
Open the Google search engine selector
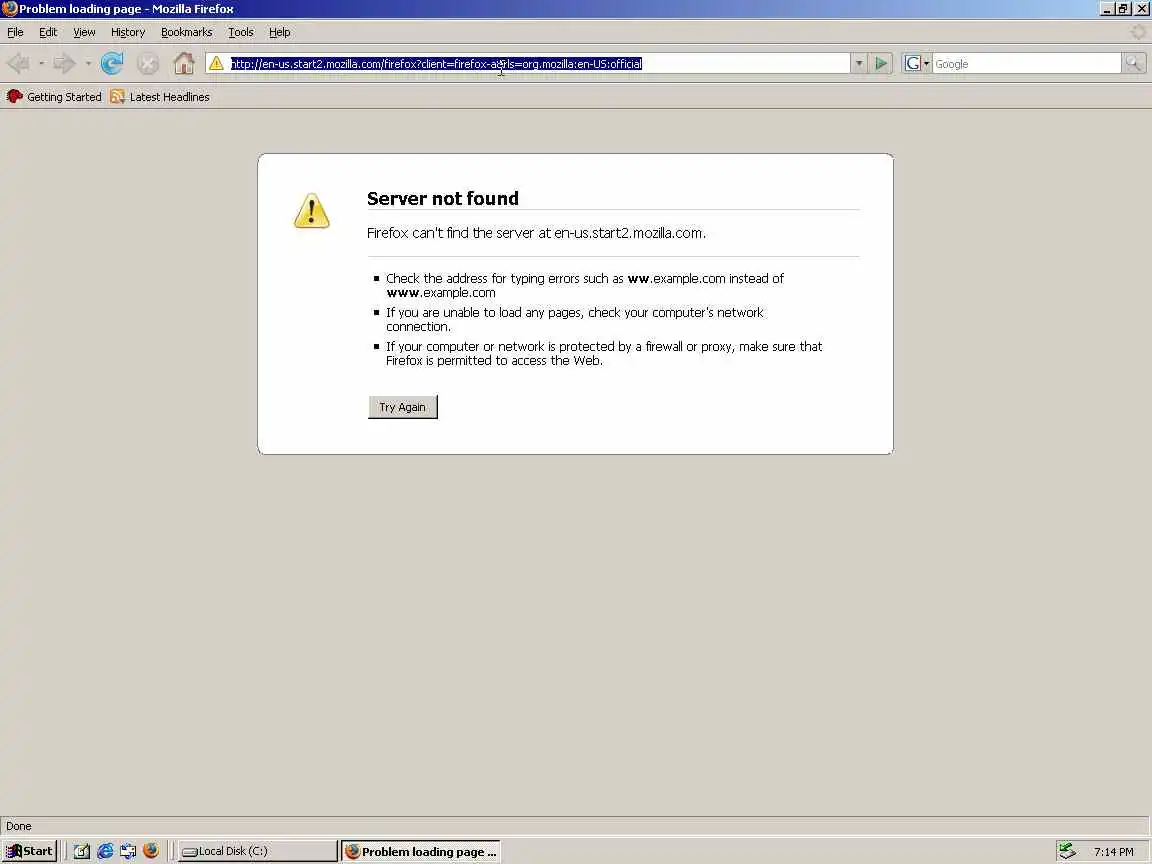917,64
